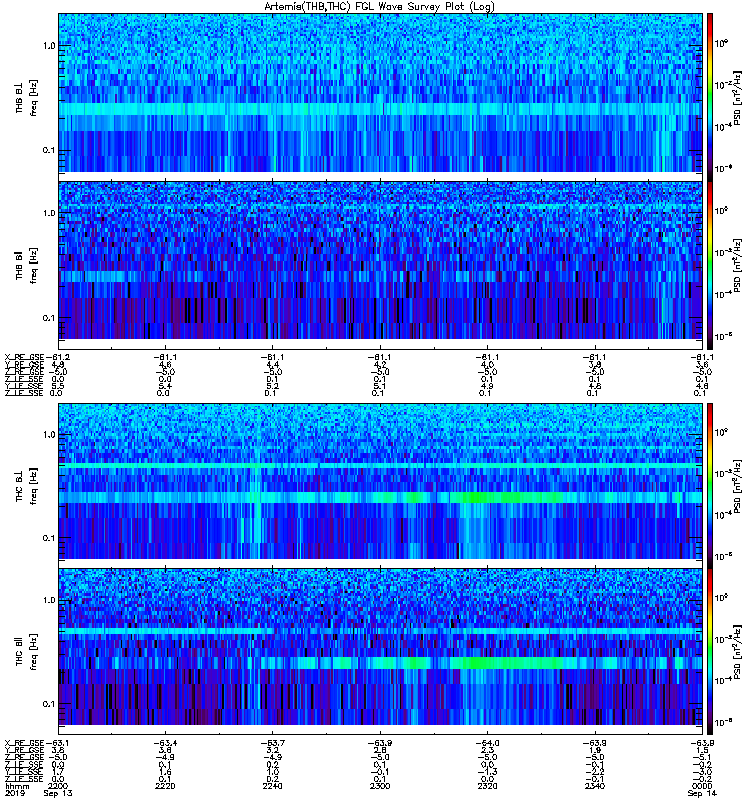Click the '2019' year label
Viewport: 750px width, 800px height.
[15, 793]
